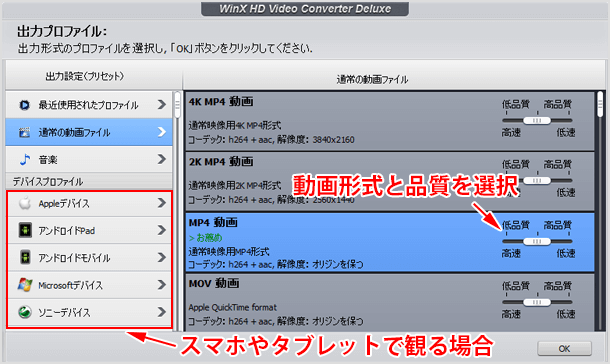This screenshot has height=364, width=610.
Task: Click the music note icon
Action: [25, 159]
